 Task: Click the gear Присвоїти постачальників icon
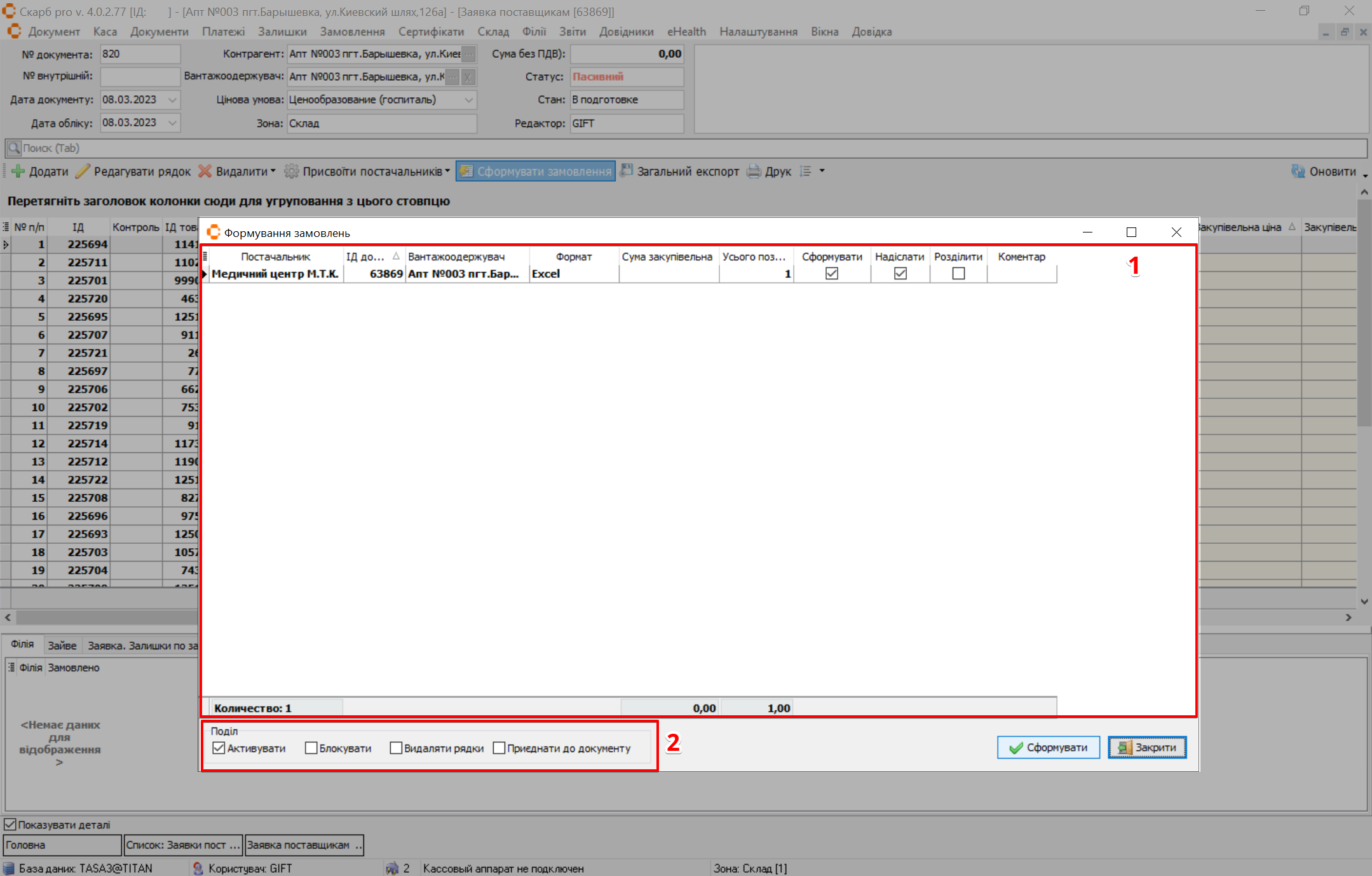[292, 172]
